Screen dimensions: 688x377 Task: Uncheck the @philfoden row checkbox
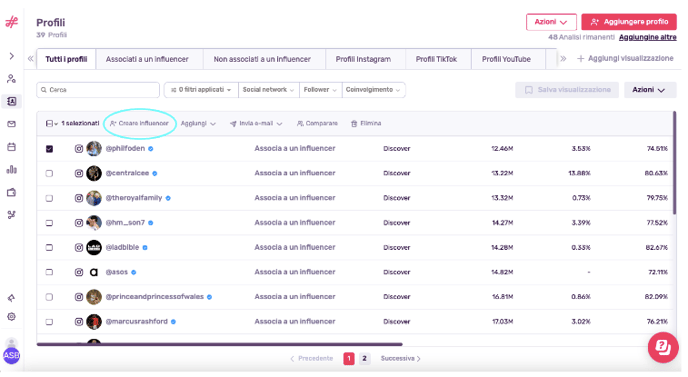click(x=50, y=149)
